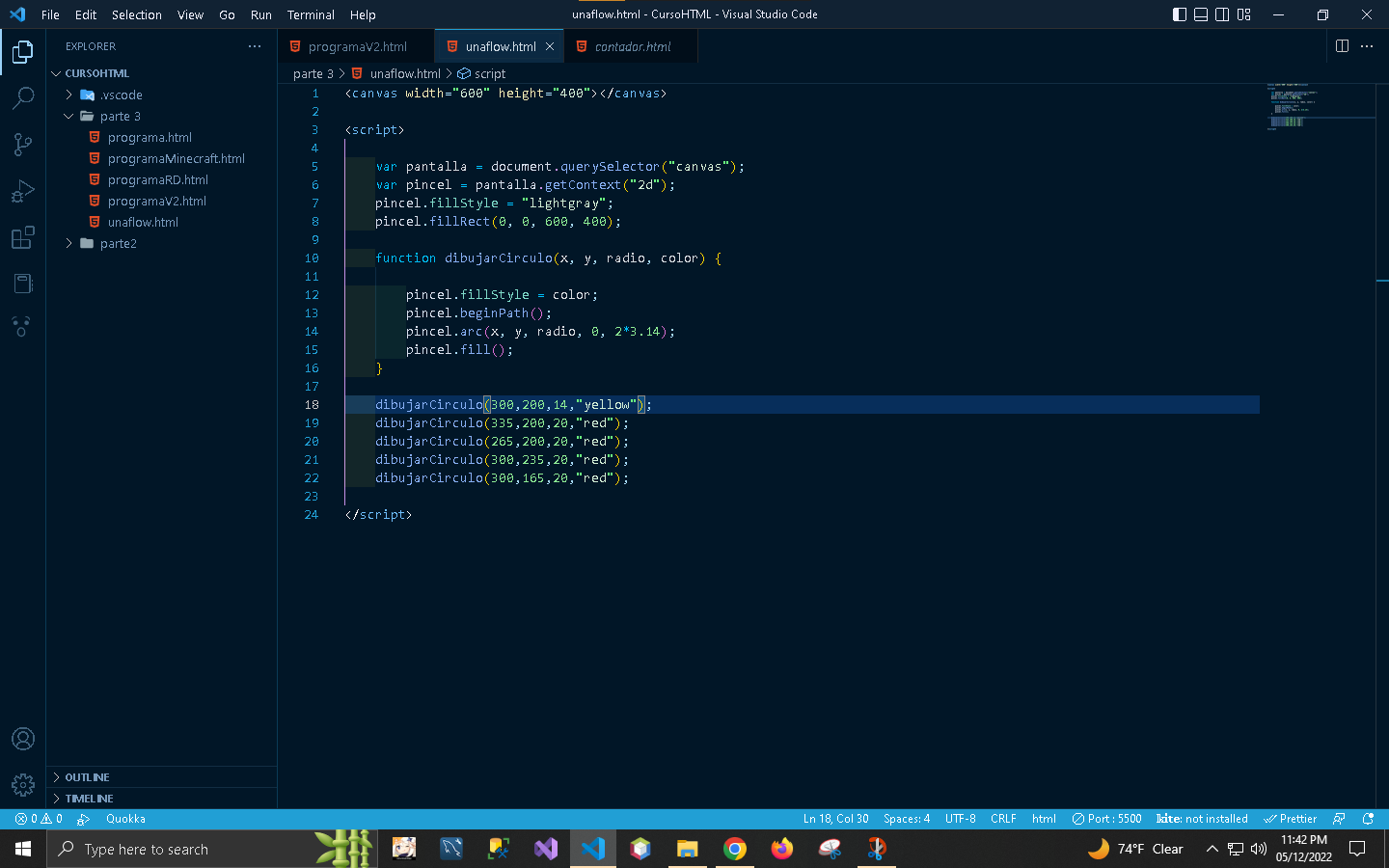Change CRLF end of line sequence
The image size is (1389, 868).
click(1003, 819)
